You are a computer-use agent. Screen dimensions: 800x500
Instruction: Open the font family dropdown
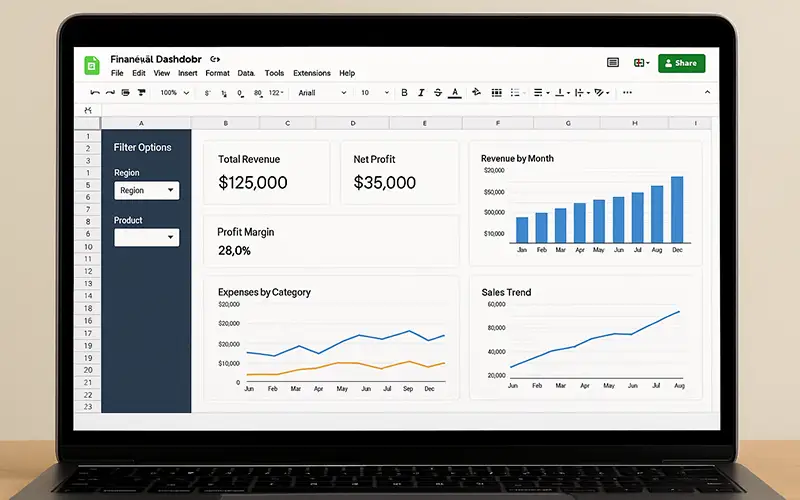321,93
